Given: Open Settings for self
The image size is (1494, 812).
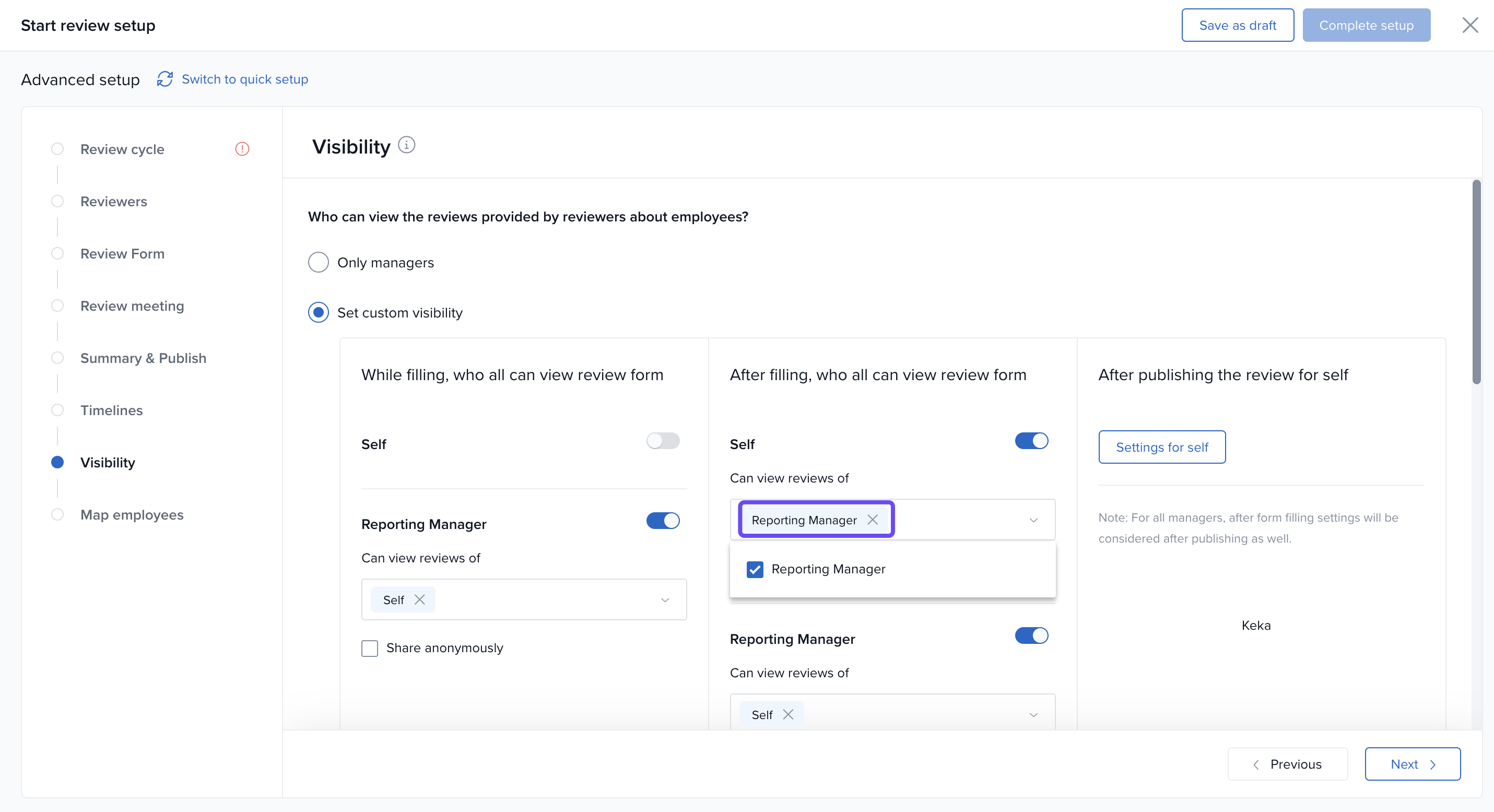Looking at the screenshot, I should pyautogui.click(x=1162, y=447).
